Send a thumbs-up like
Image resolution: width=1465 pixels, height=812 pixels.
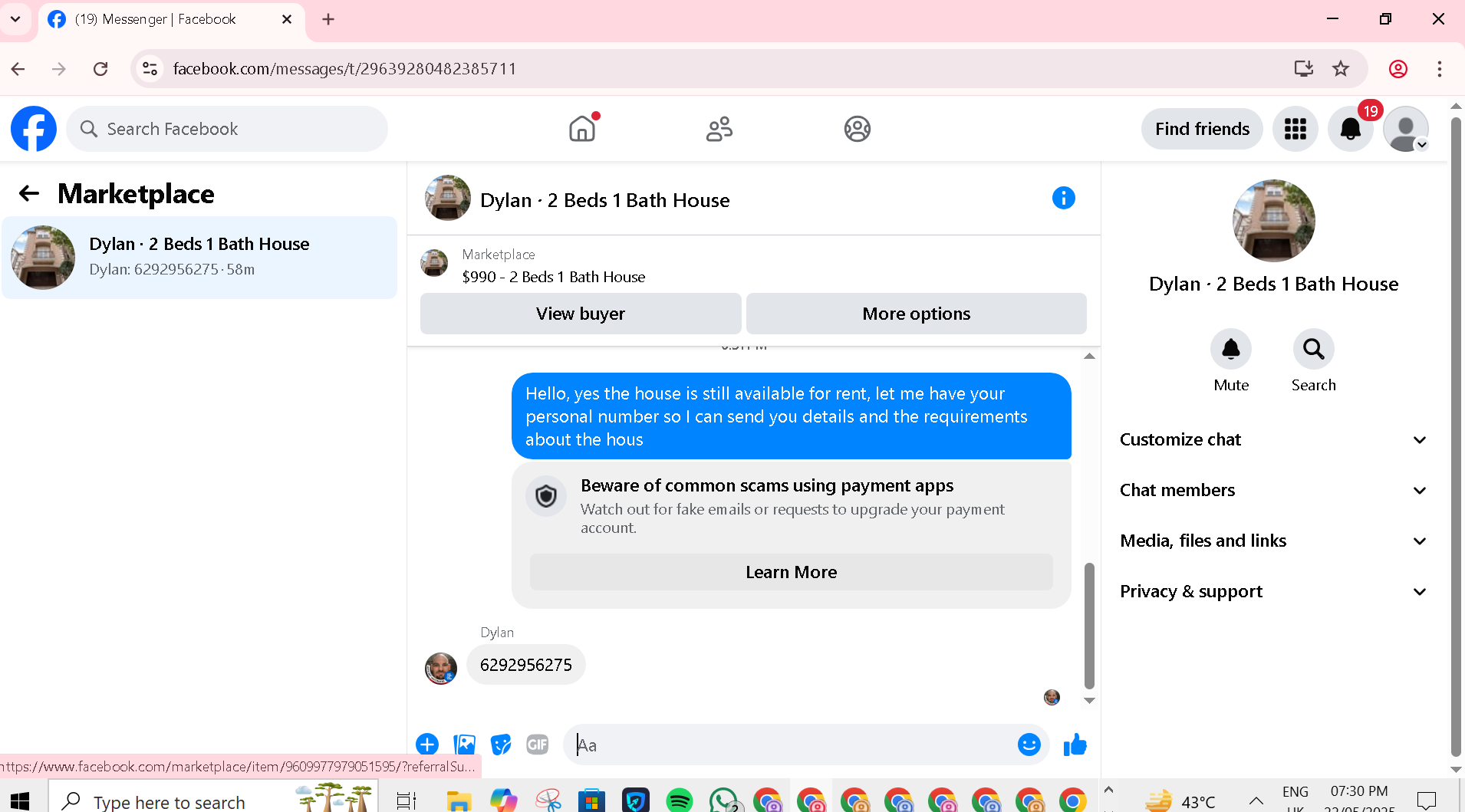point(1075,744)
